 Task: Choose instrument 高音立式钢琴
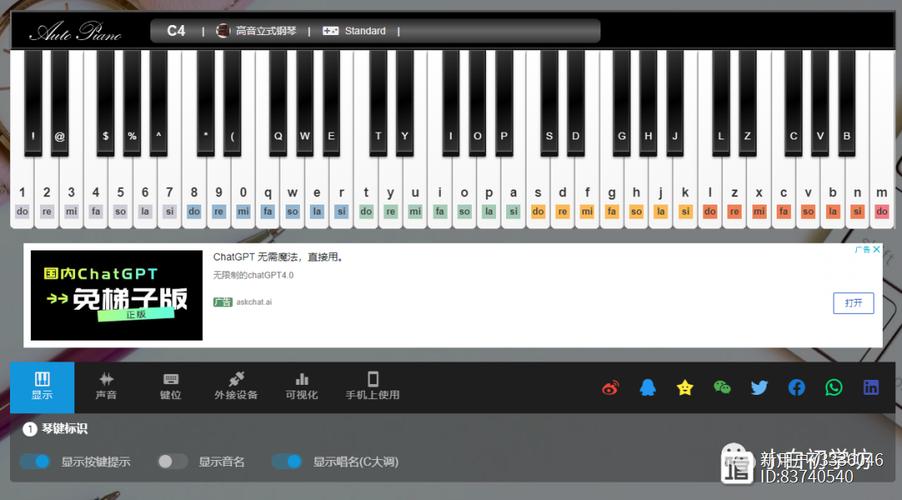(x=256, y=31)
